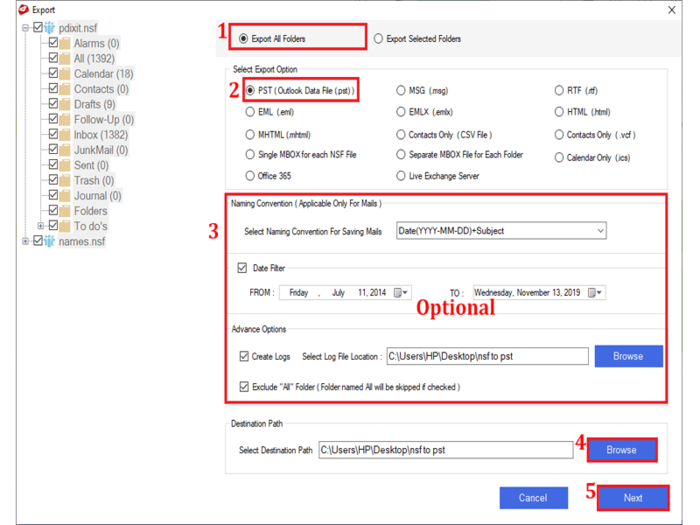Choose PST (Outlook Data File) format
Viewport: 700px width, 525px height.
coord(250,91)
